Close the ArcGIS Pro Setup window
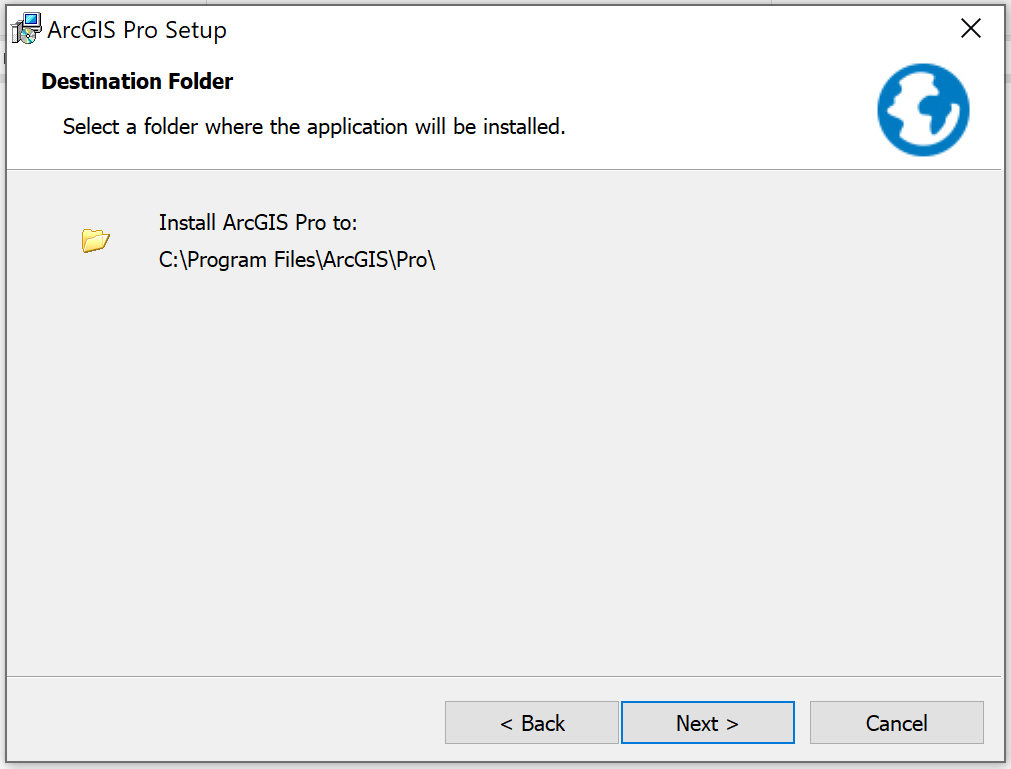The image size is (1011, 769). 970,29
